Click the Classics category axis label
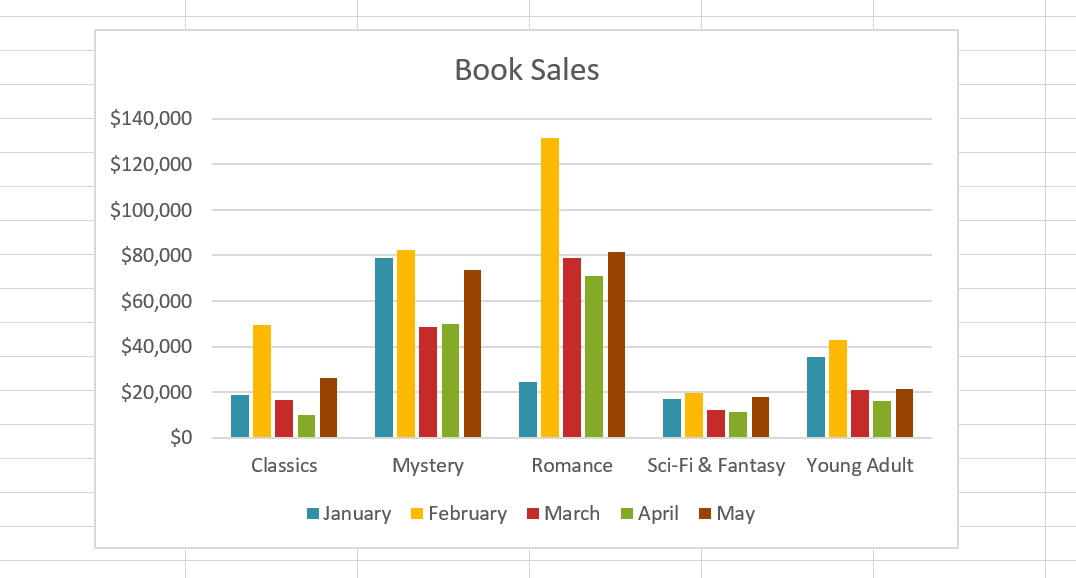 (x=284, y=465)
